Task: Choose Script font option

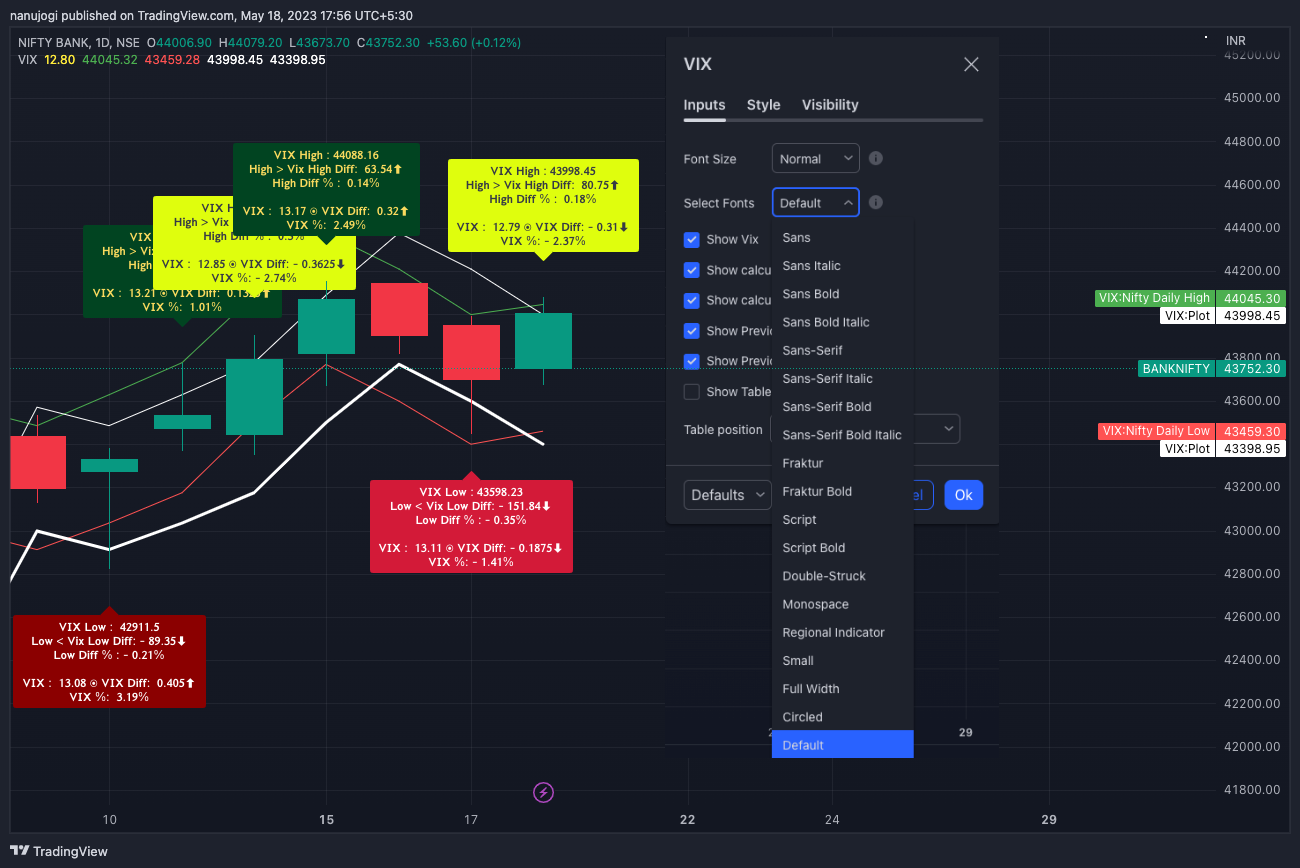Action: pos(842,520)
